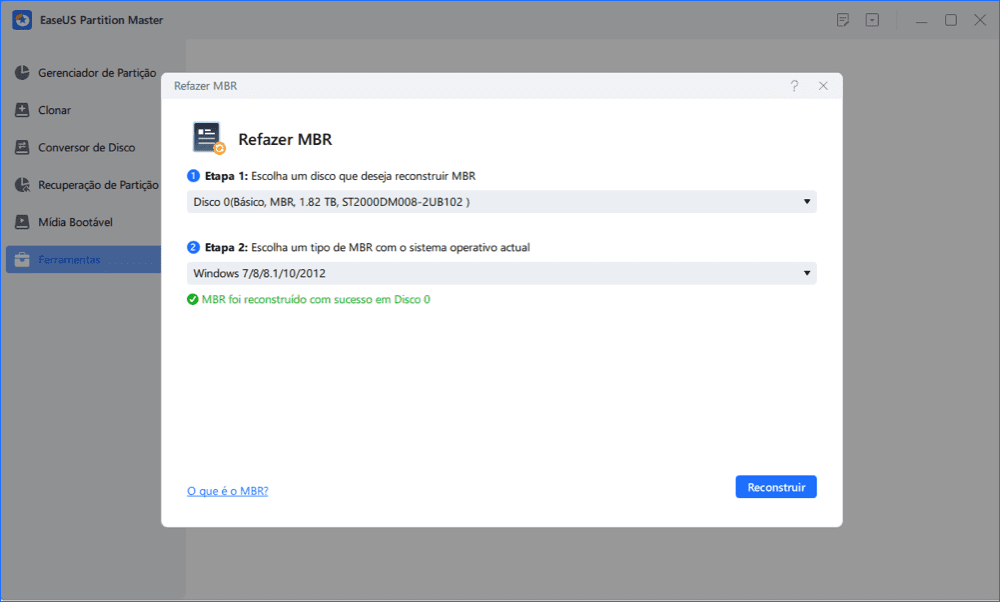Viewport: 1000px width, 602px height.
Task: Close the Refazer MBR dialog
Action: (x=823, y=85)
